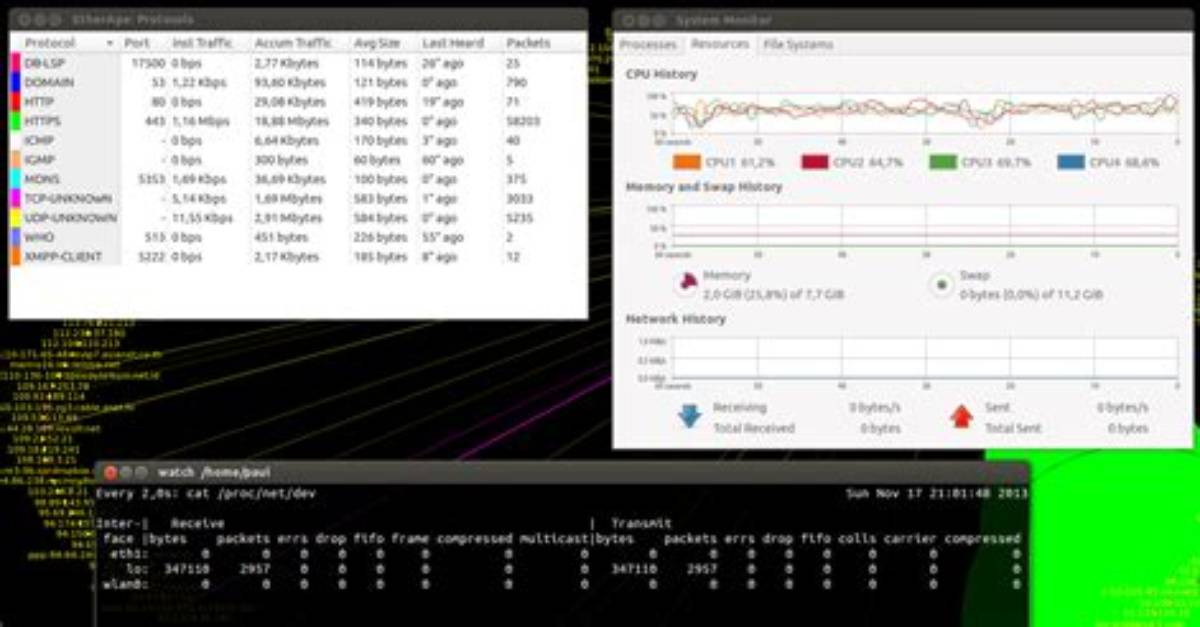Open the red CPU2 color picker

point(814,162)
